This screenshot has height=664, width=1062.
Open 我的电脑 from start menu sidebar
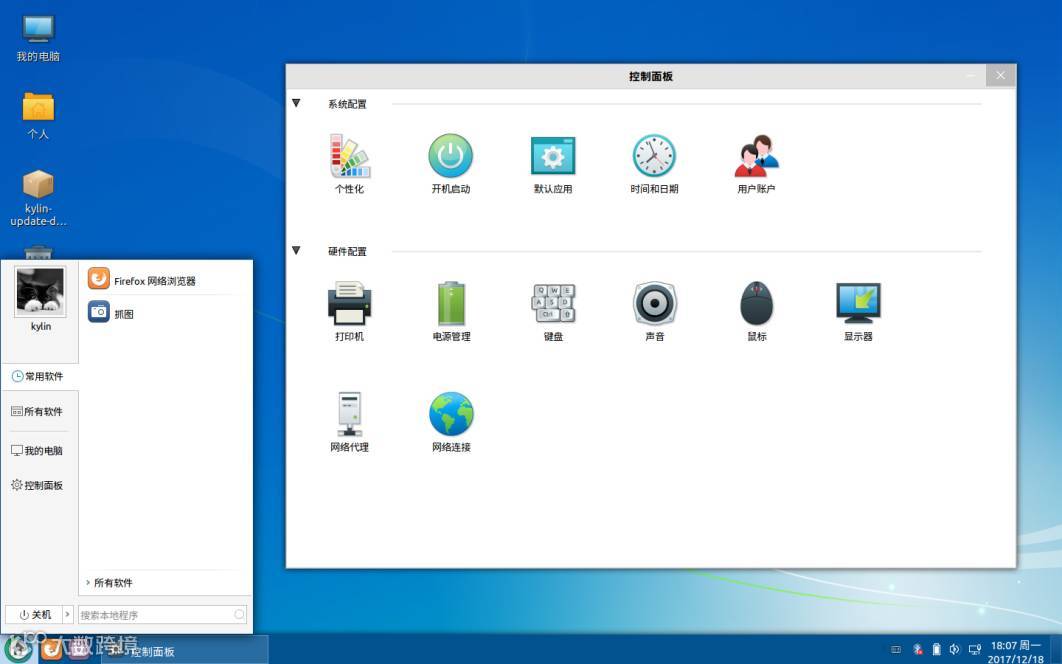click(x=39, y=451)
